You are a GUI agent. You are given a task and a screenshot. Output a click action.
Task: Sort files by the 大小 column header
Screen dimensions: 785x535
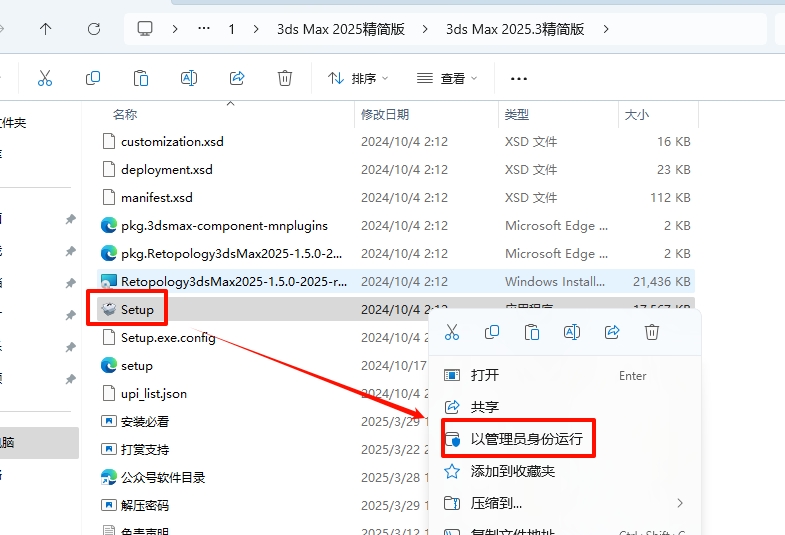tap(637, 115)
